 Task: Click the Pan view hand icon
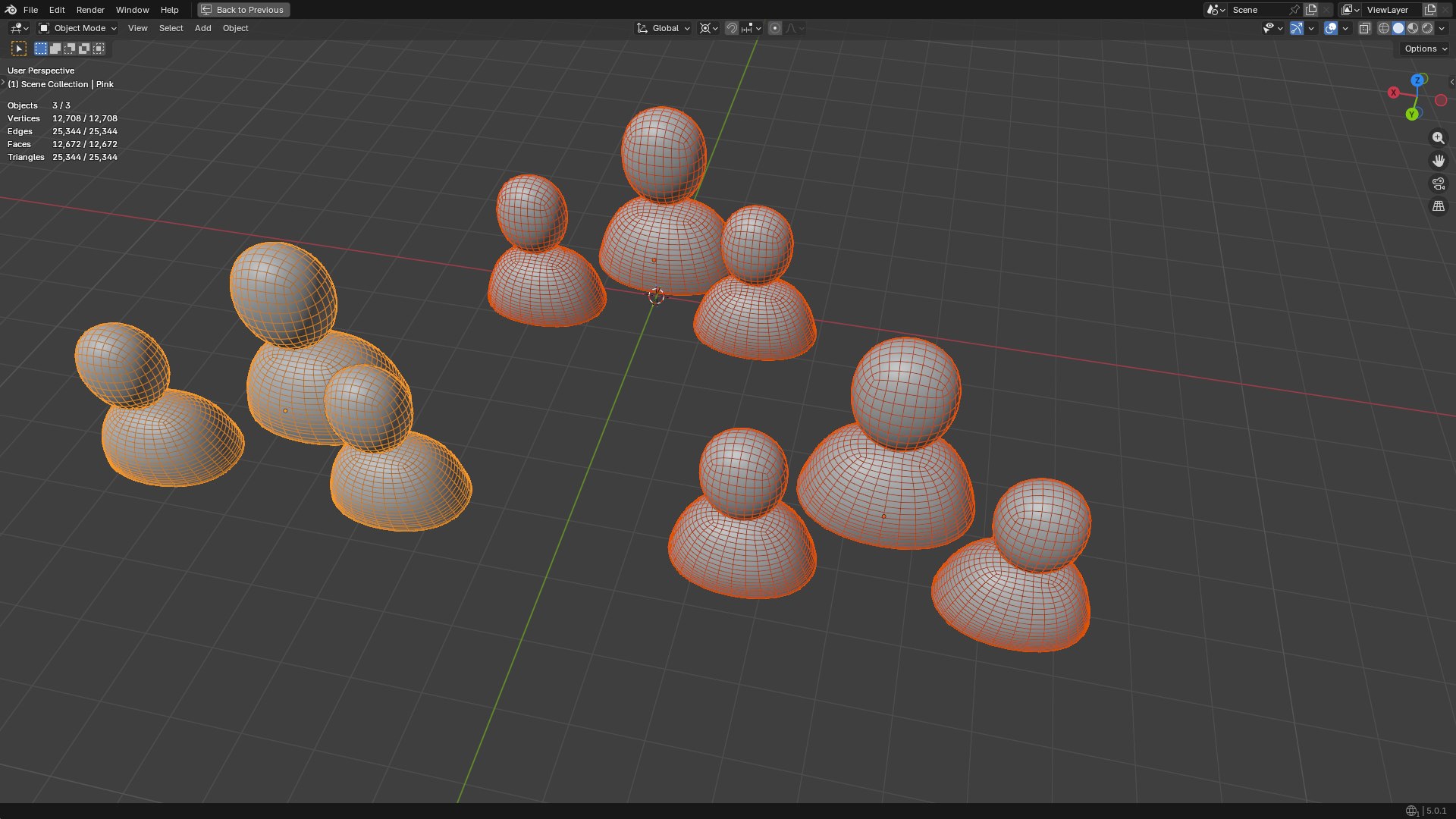[x=1438, y=161]
